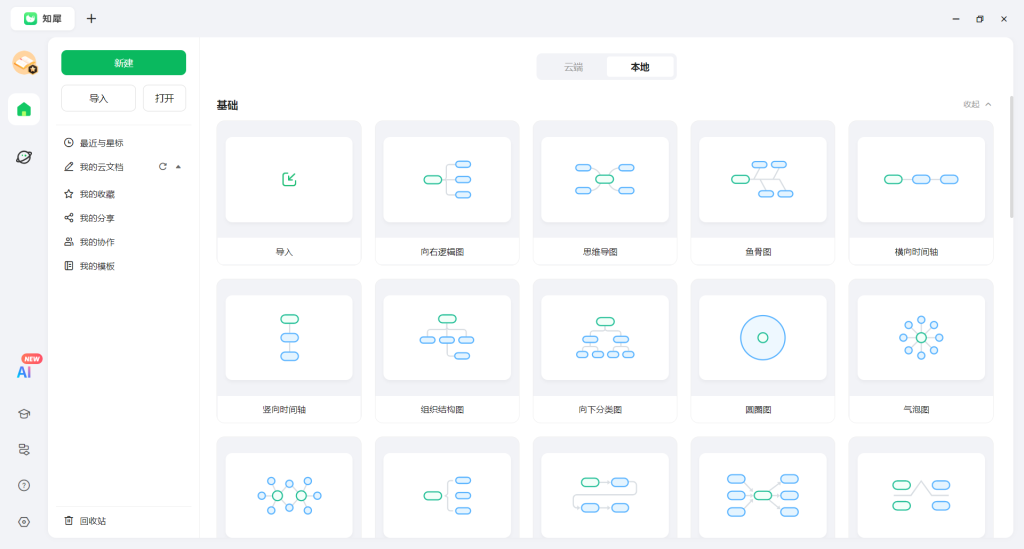Click the people icon for 我的协作
Image resolution: width=1024 pixels, height=549 pixels.
69,242
